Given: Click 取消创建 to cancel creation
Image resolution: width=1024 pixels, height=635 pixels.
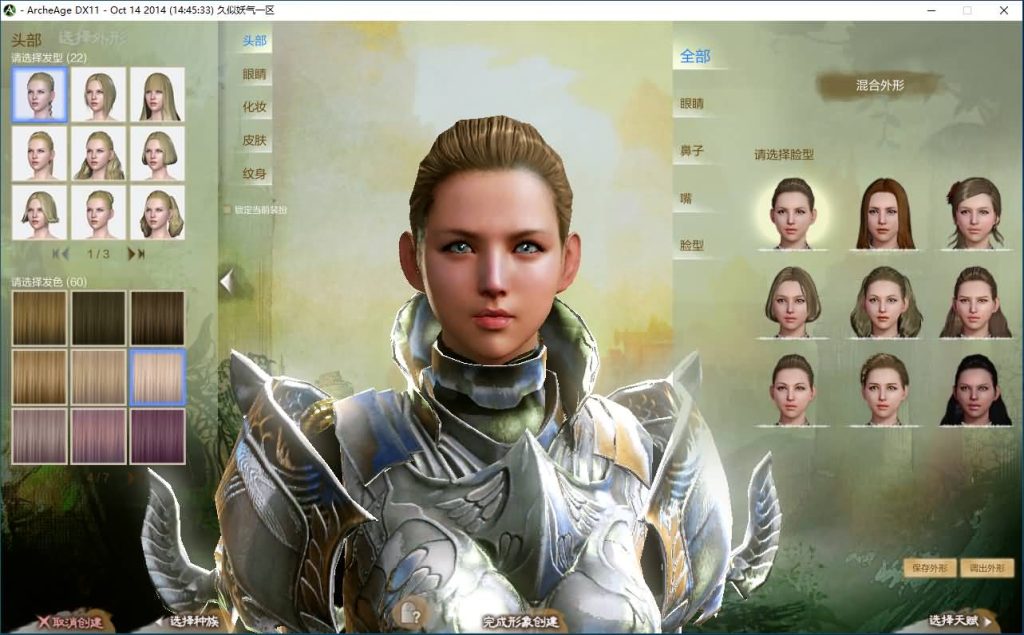Looking at the screenshot, I should [x=70, y=621].
